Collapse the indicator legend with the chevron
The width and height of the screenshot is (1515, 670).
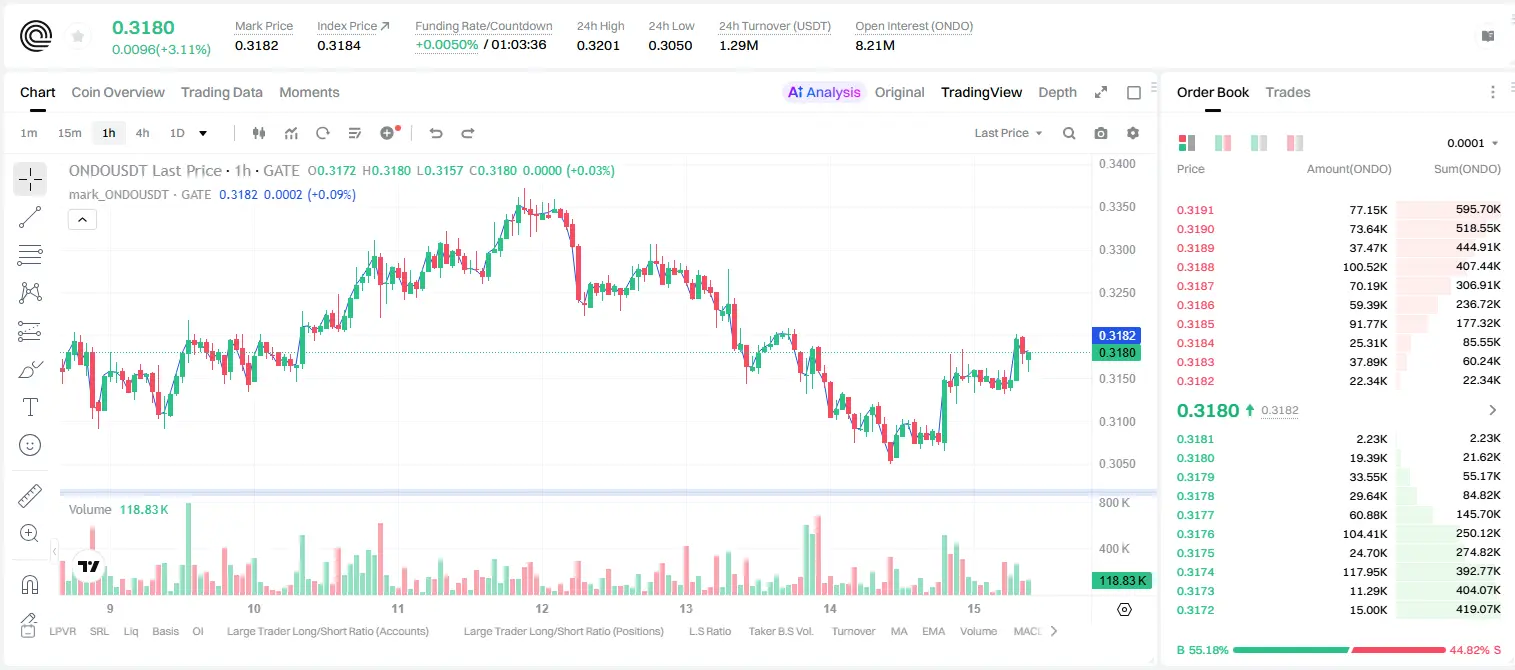point(82,219)
